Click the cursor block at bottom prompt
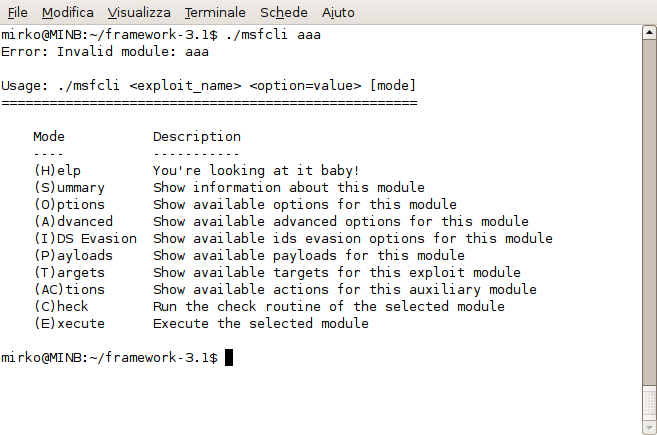The width and height of the screenshot is (657, 435). click(229, 357)
